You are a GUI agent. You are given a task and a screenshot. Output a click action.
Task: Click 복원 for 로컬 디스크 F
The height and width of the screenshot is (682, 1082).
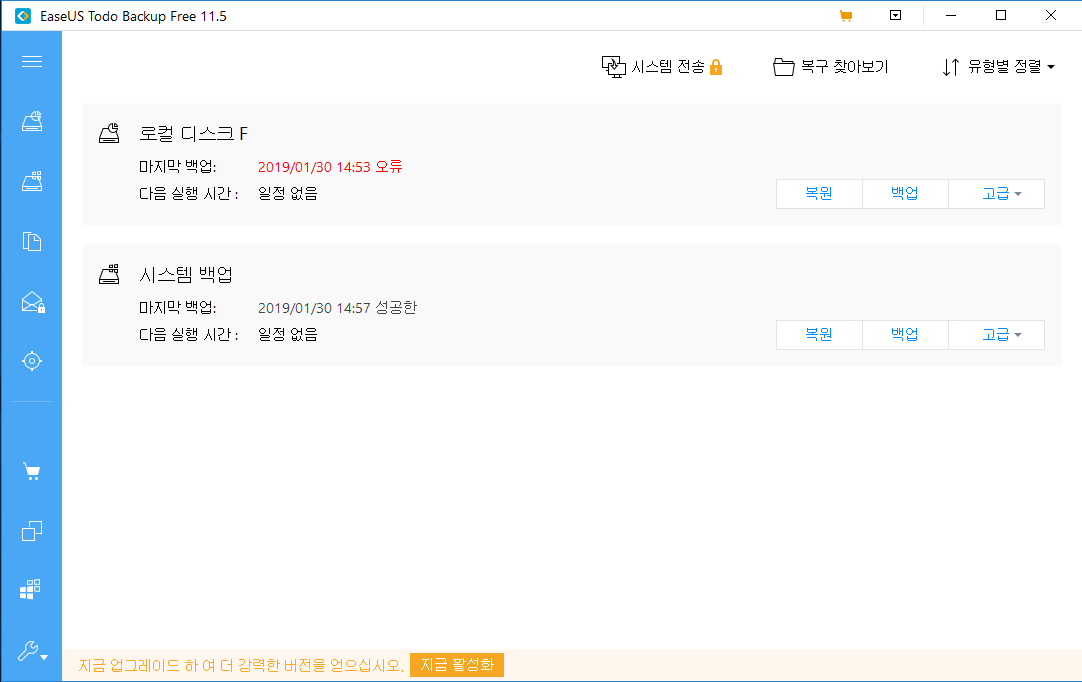pos(819,194)
